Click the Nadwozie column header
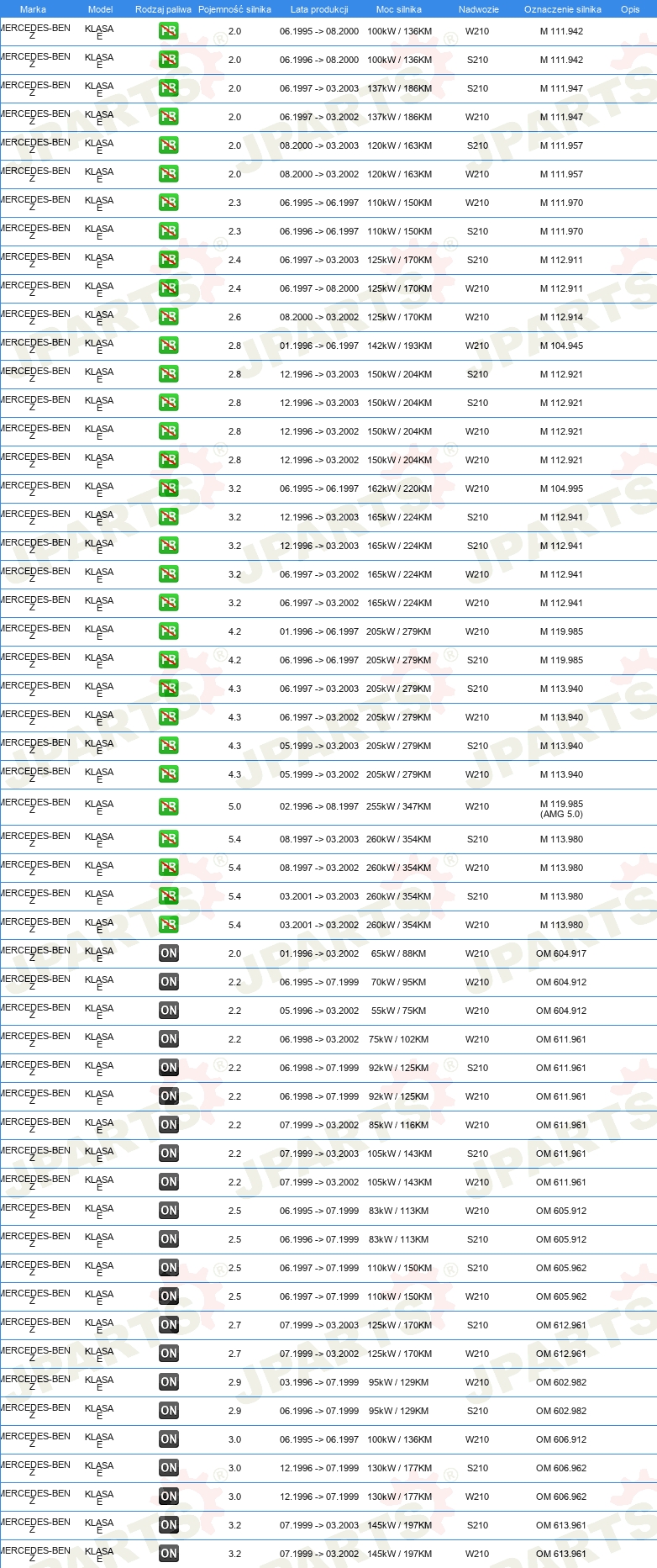Viewport: 657px width, 1568px height. click(x=478, y=9)
